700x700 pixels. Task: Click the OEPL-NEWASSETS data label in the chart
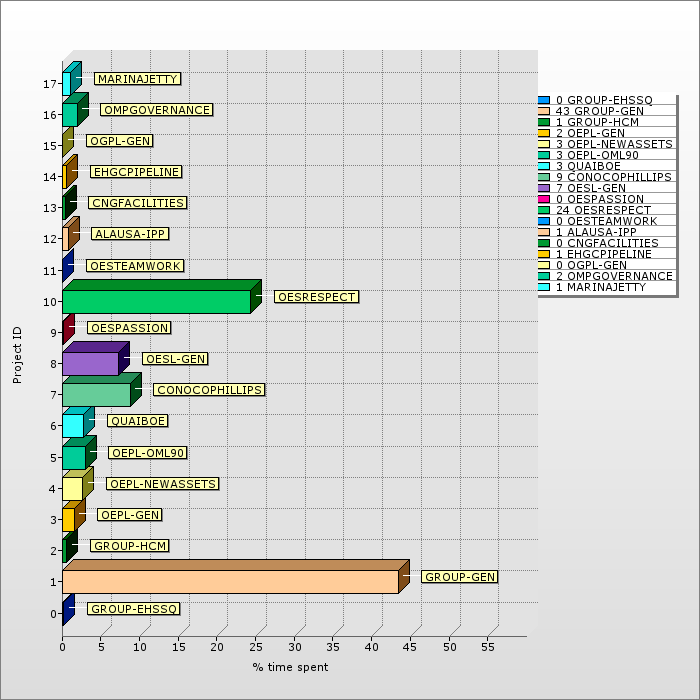tap(163, 483)
